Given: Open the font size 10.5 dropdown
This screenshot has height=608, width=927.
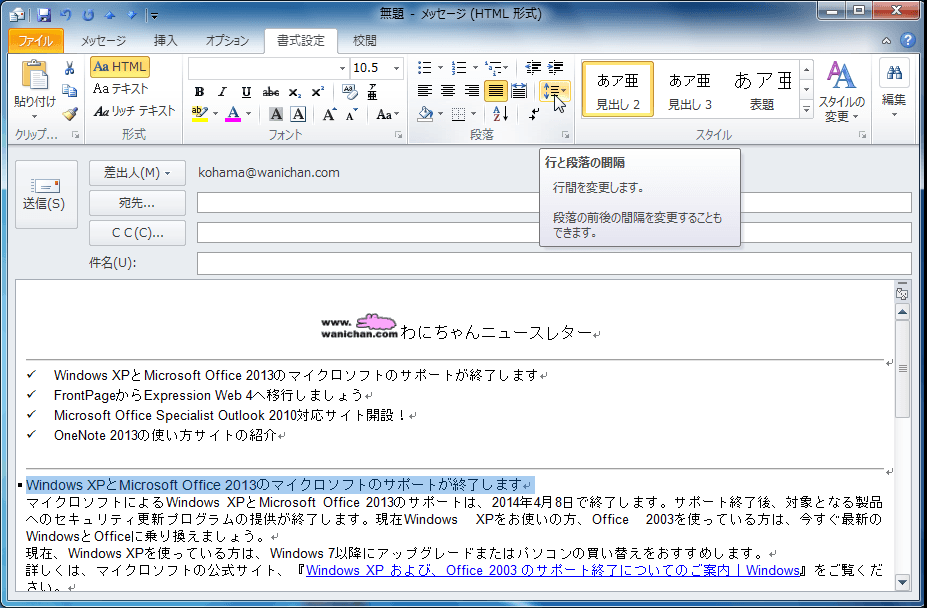Looking at the screenshot, I should pos(397,69).
